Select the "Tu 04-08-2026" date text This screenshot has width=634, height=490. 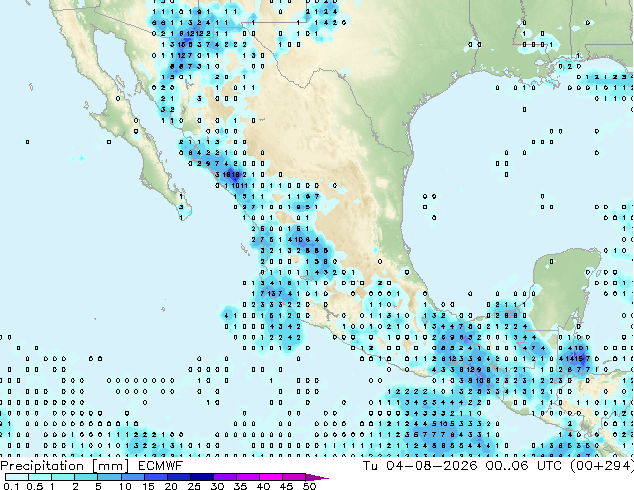pyautogui.click(x=420, y=465)
